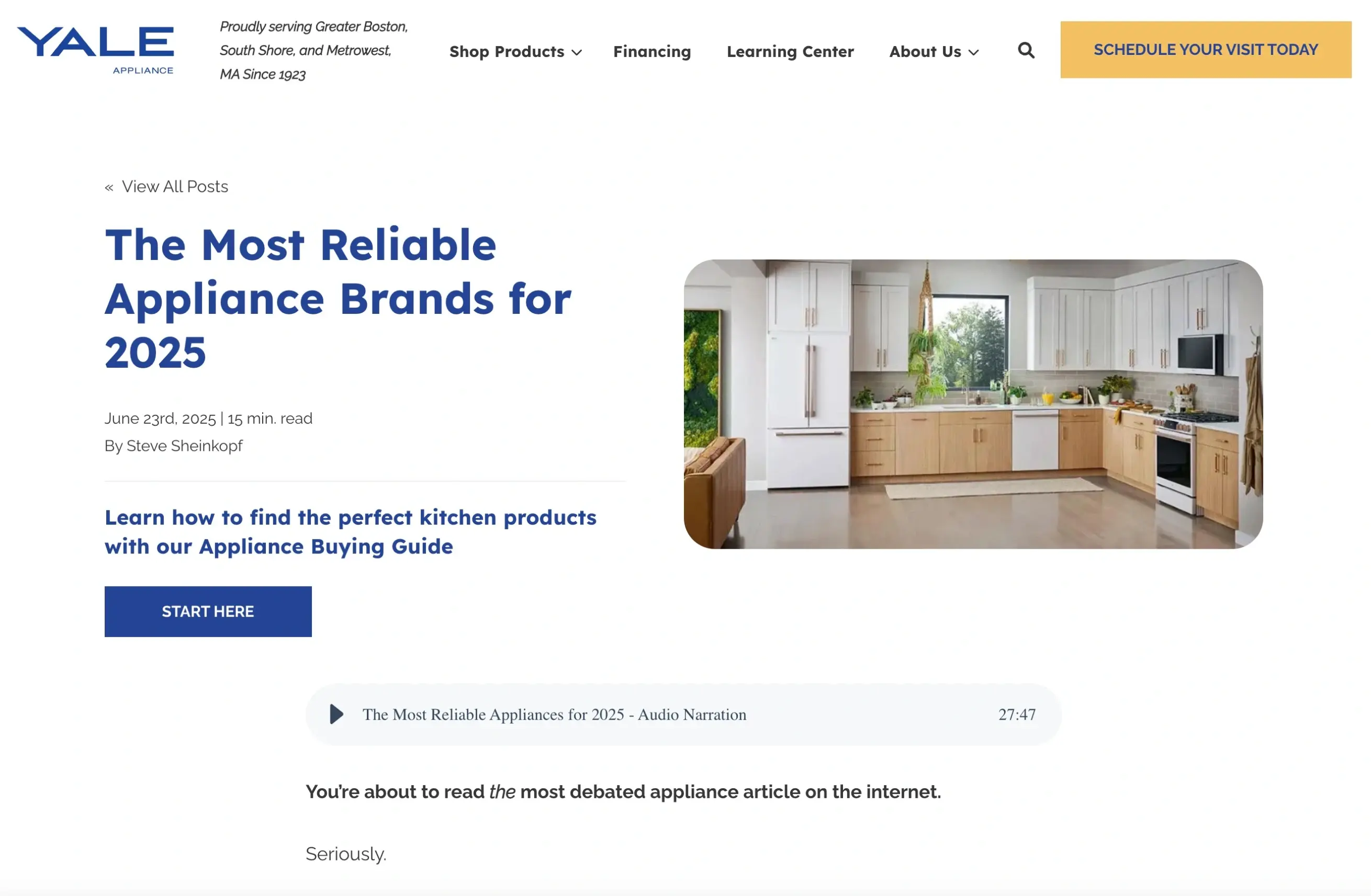Click the audio narration title text
The width and height of the screenshot is (1371, 896).
pos(554,714)
